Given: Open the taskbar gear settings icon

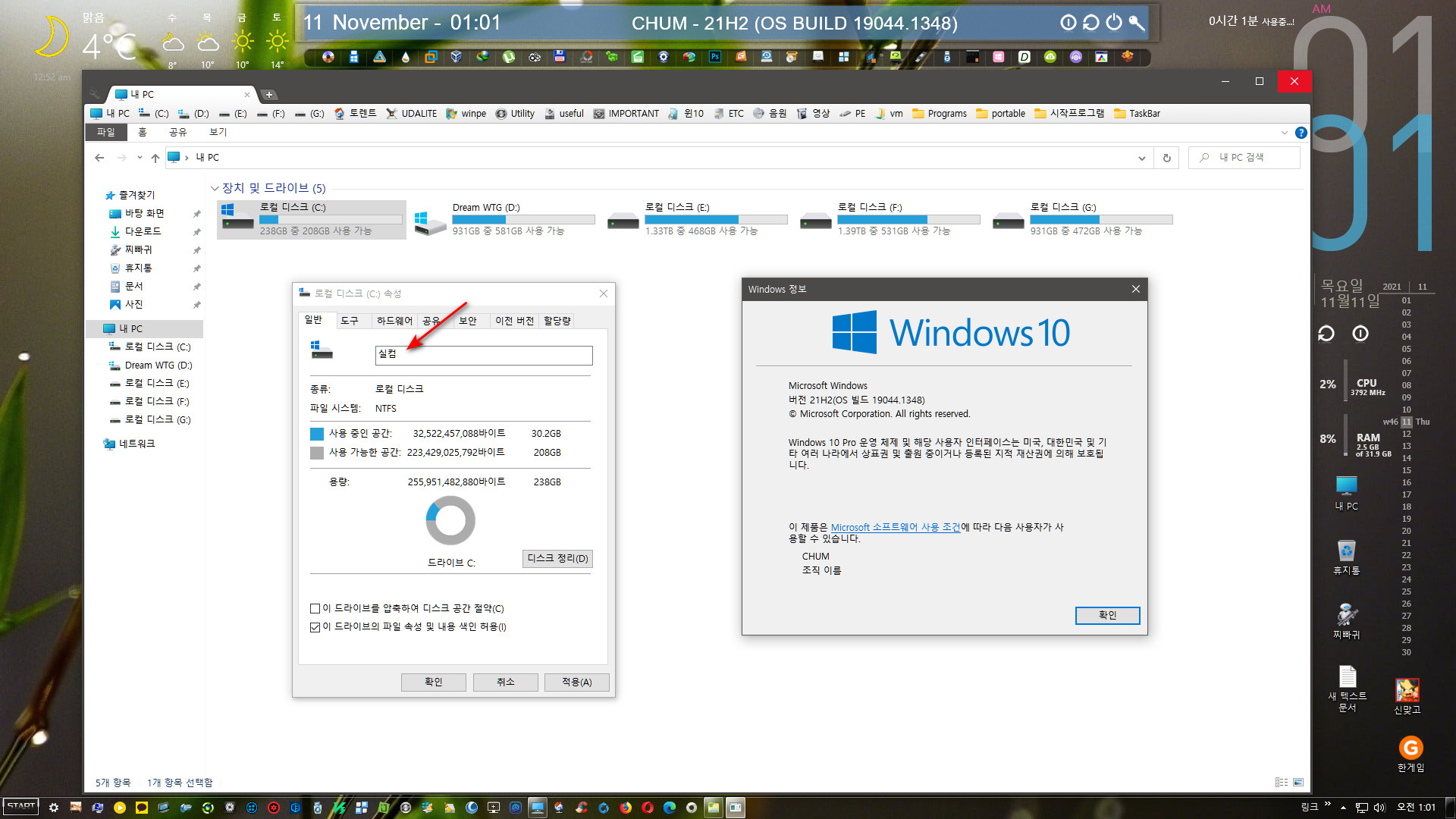Looking at the screenshot, I should tap(54, 808).
